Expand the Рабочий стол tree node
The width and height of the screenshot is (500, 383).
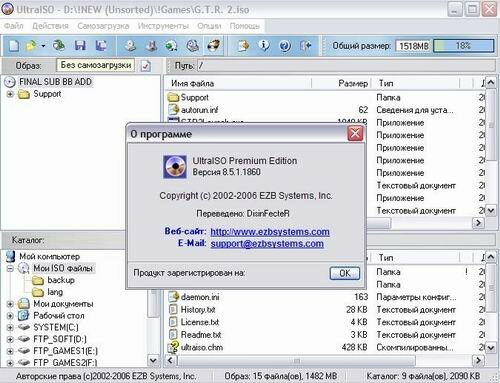[x=10, y=316]
